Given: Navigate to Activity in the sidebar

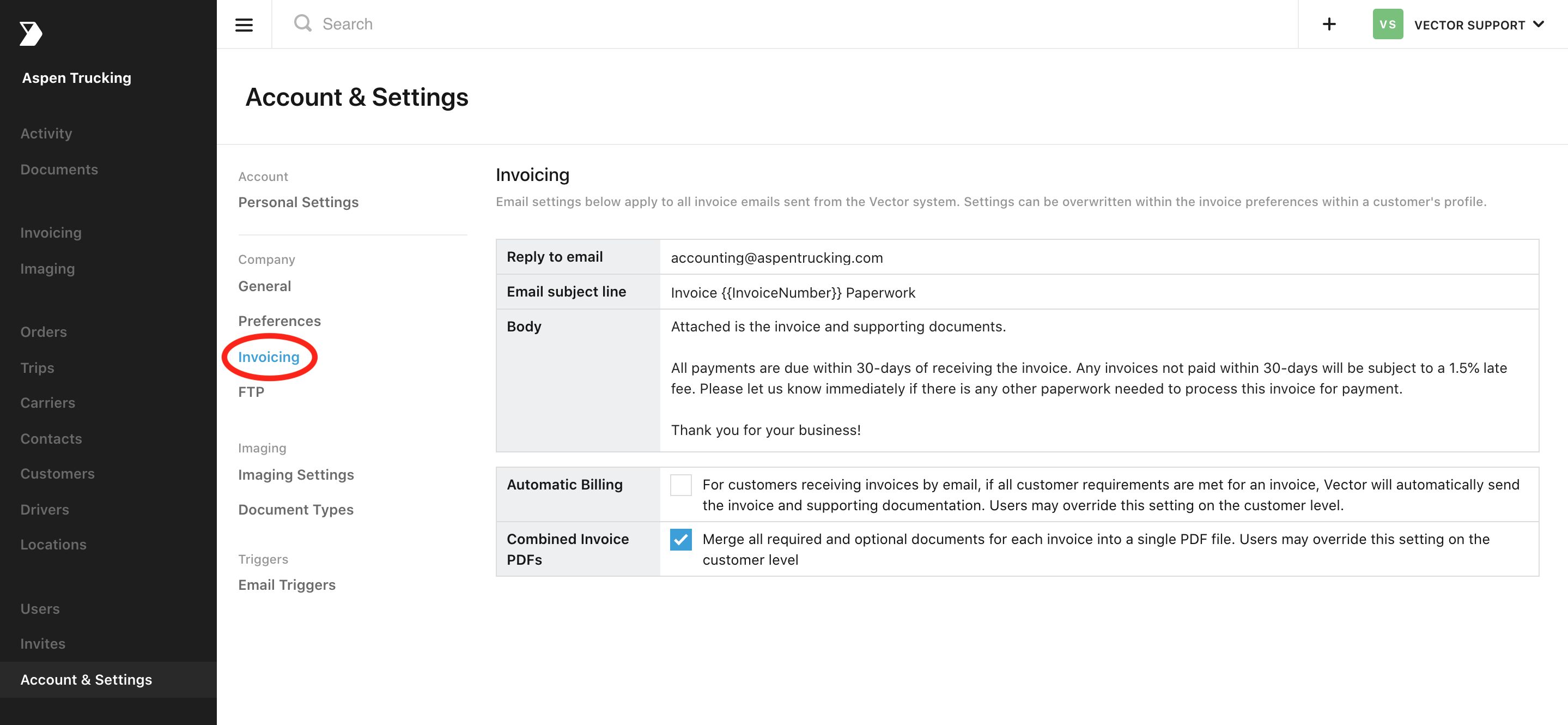Looking at the screenshot, I should (46, 134).
